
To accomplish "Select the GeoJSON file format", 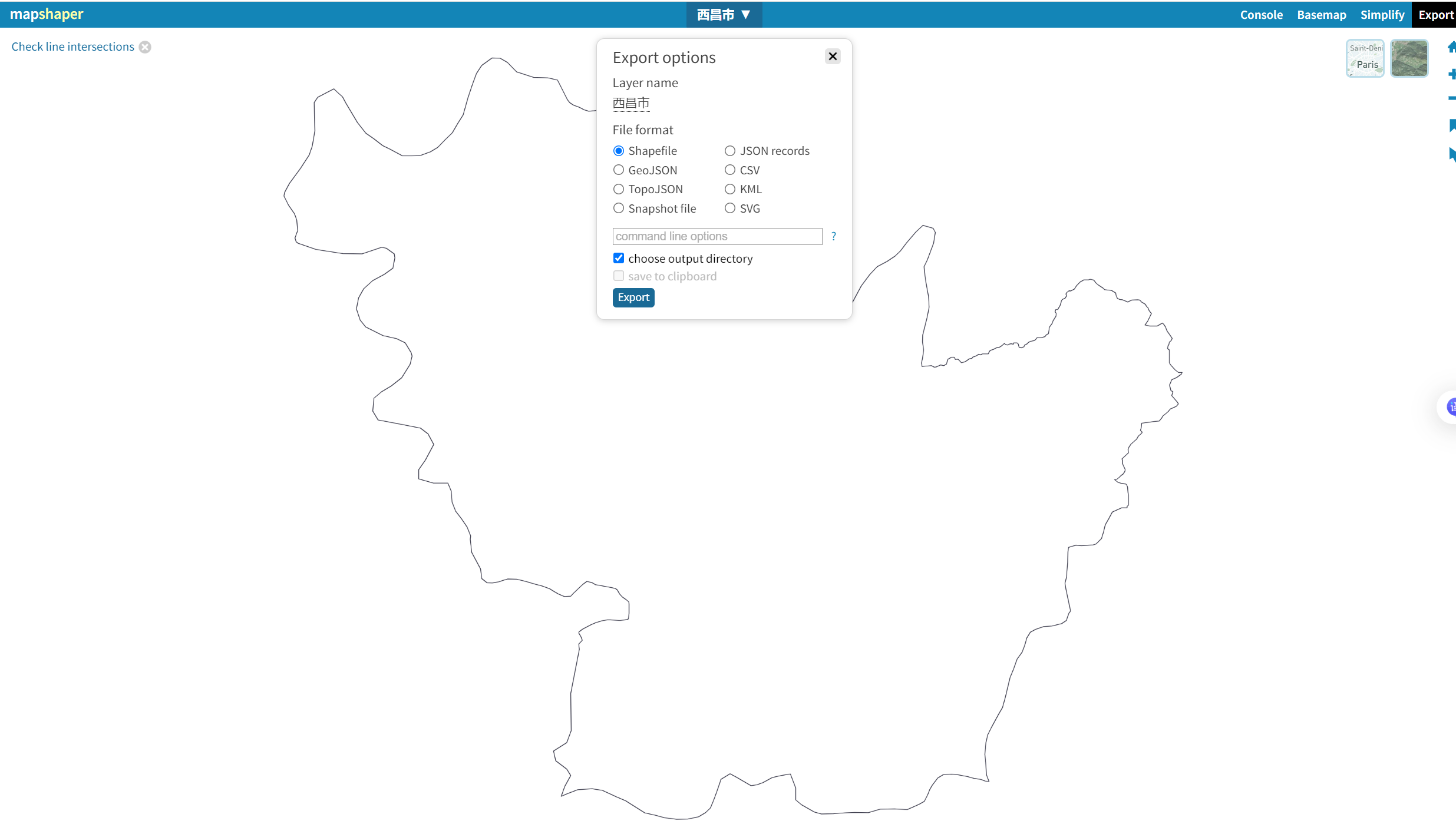I will 619,170.
